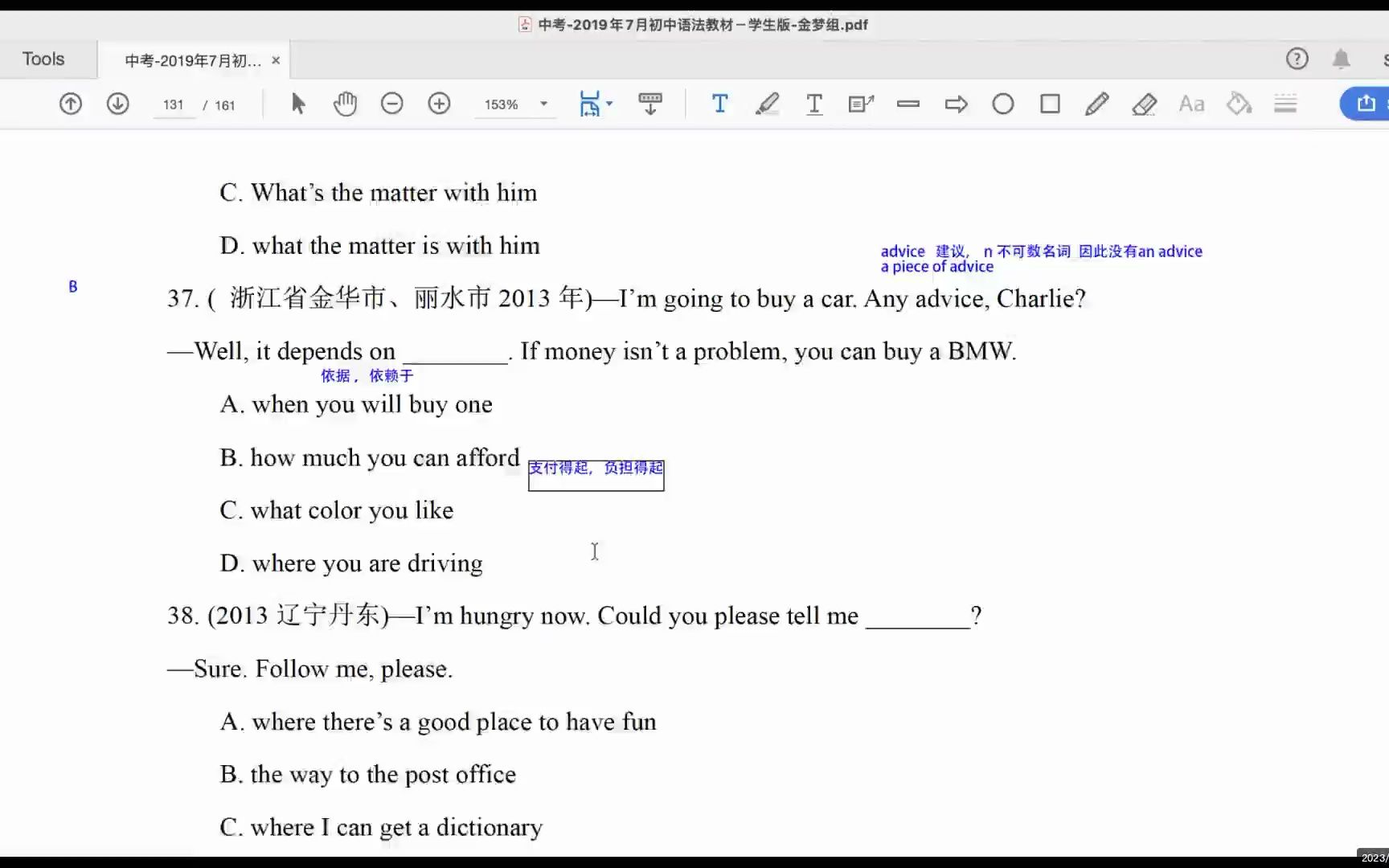Zoom in with the plus button
1389x868 pixels.
tap(439, 104)
